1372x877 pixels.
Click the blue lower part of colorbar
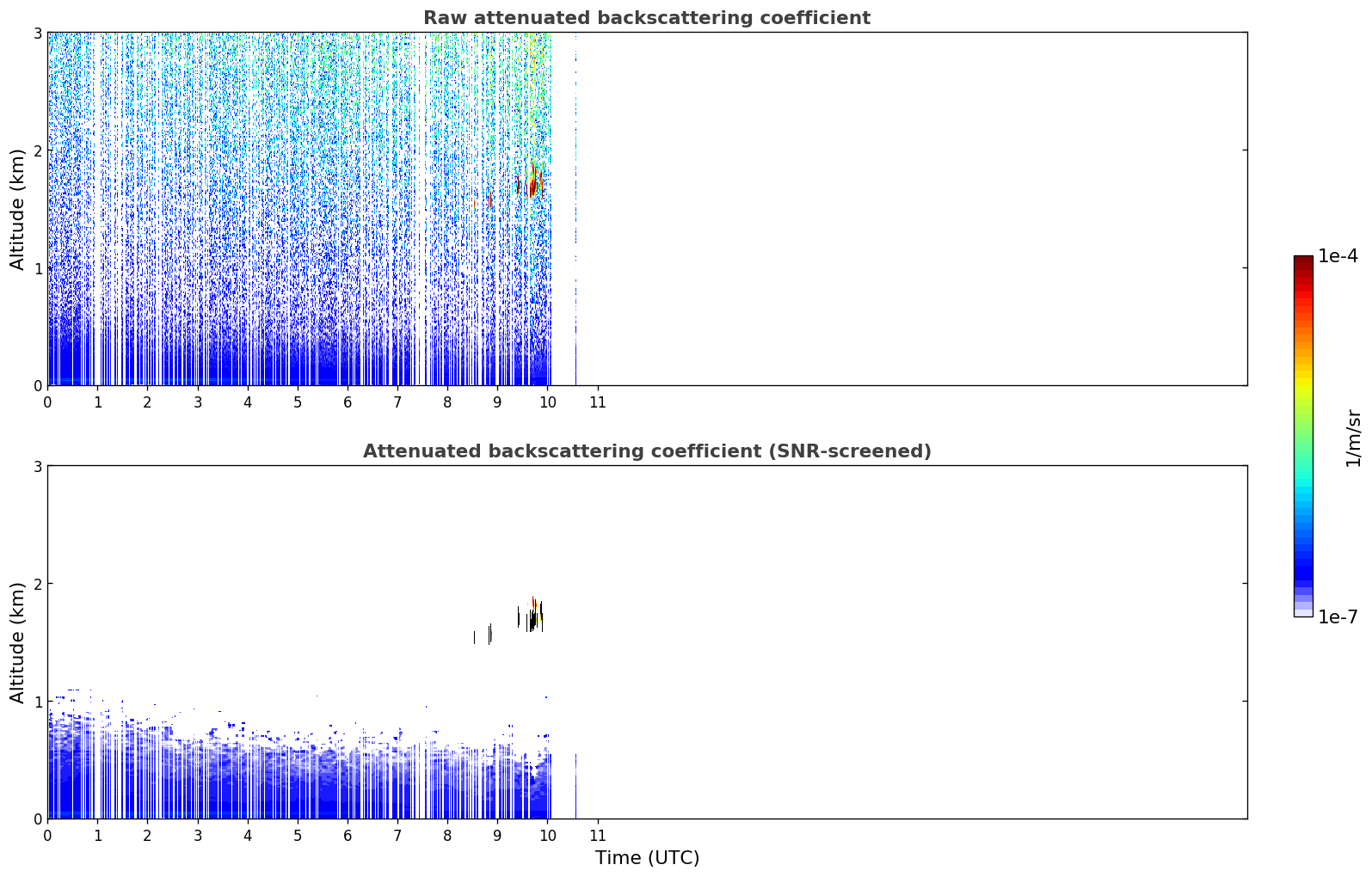click(1303, 559)
